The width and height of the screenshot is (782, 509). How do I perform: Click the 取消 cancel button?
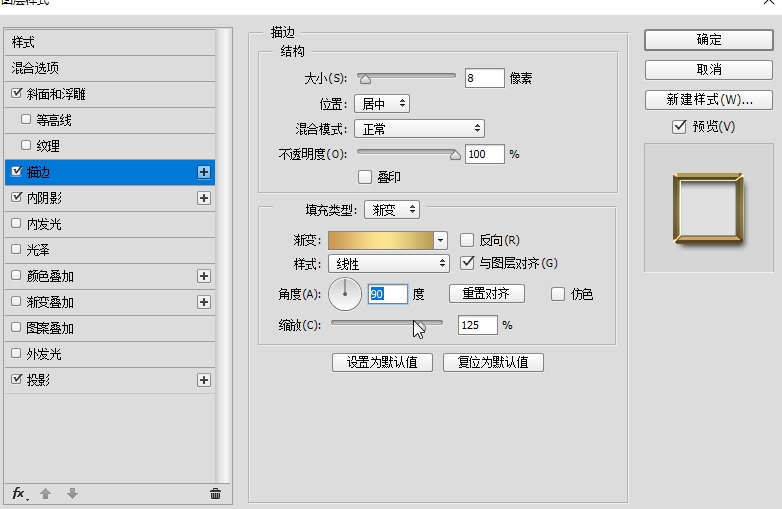point(709,70)
